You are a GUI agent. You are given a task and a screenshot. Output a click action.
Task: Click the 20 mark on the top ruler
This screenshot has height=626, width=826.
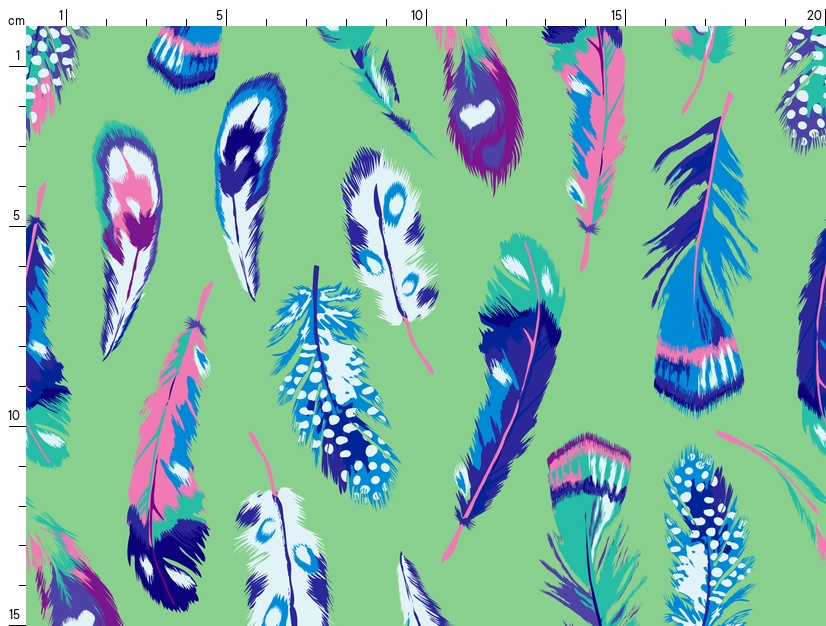click(814, 15)
